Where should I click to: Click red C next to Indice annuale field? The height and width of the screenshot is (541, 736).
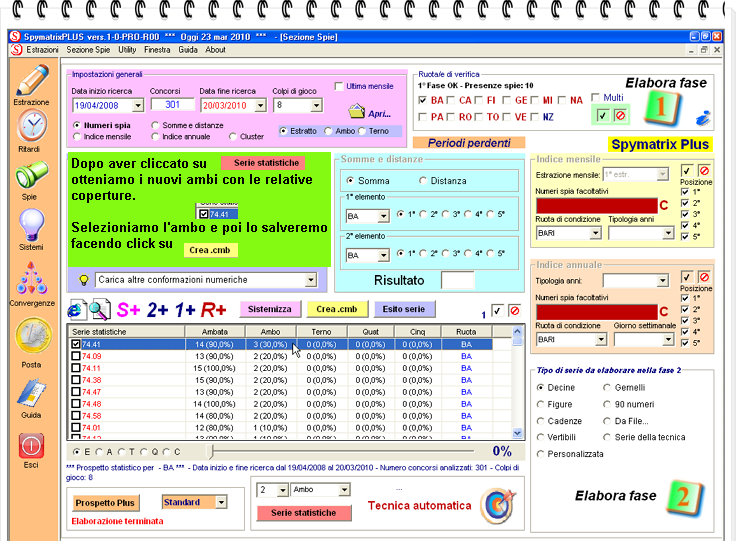664,312
